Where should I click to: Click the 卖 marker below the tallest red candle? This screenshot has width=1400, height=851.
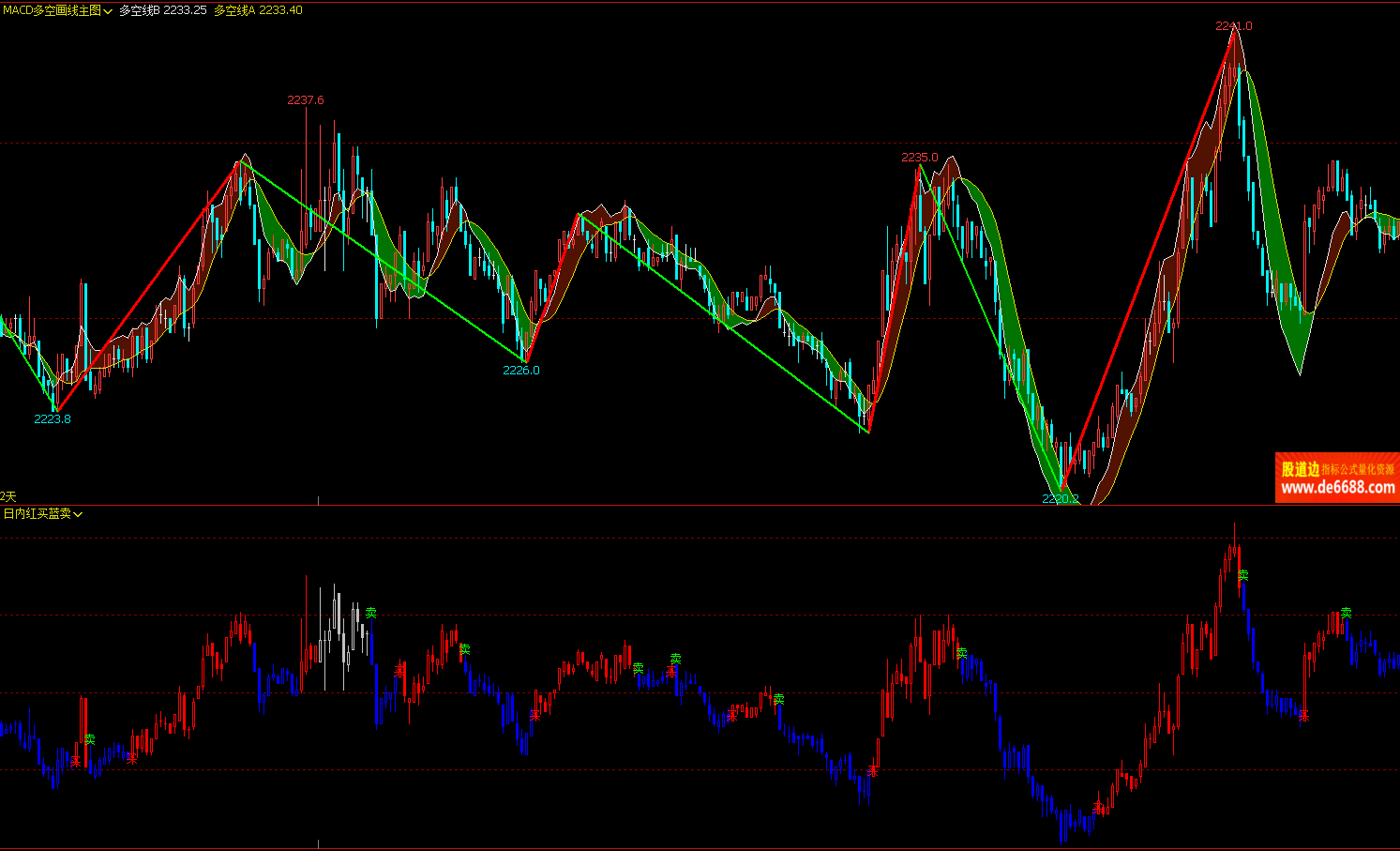click(x=1242, y=574)
